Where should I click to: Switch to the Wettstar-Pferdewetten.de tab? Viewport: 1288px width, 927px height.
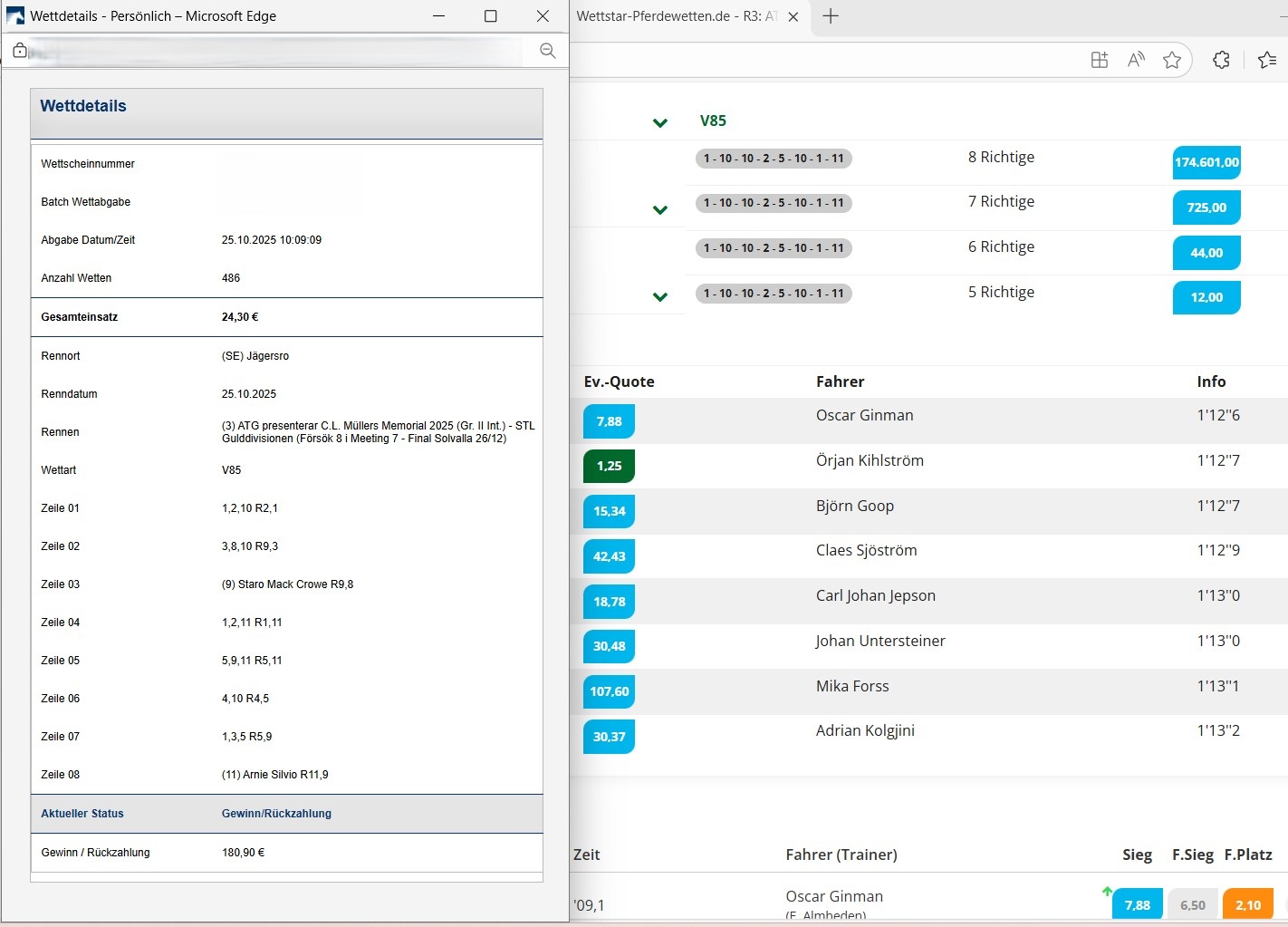(675, 16)
